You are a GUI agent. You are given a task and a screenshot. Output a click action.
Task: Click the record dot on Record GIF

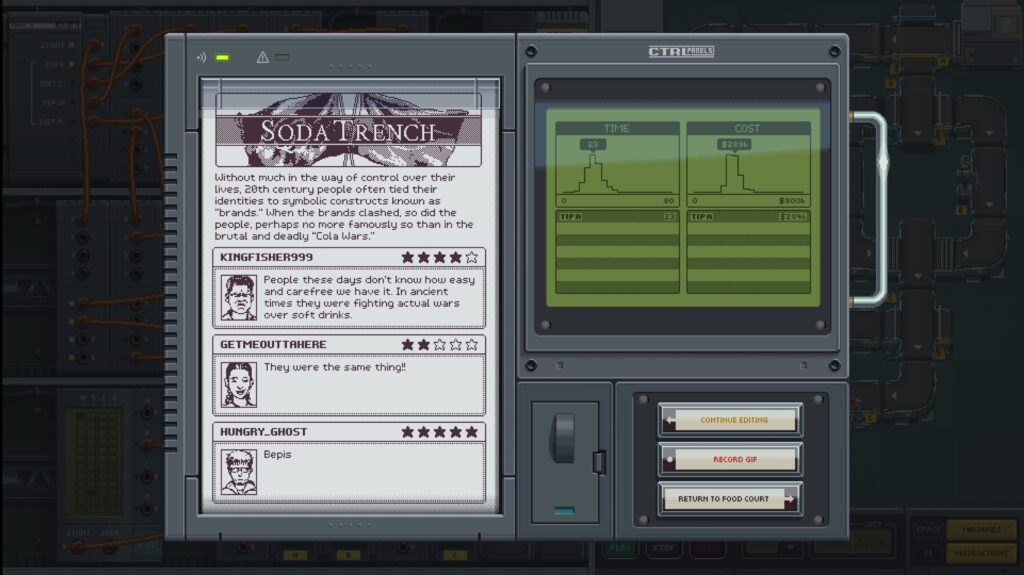tap(669, 459)
